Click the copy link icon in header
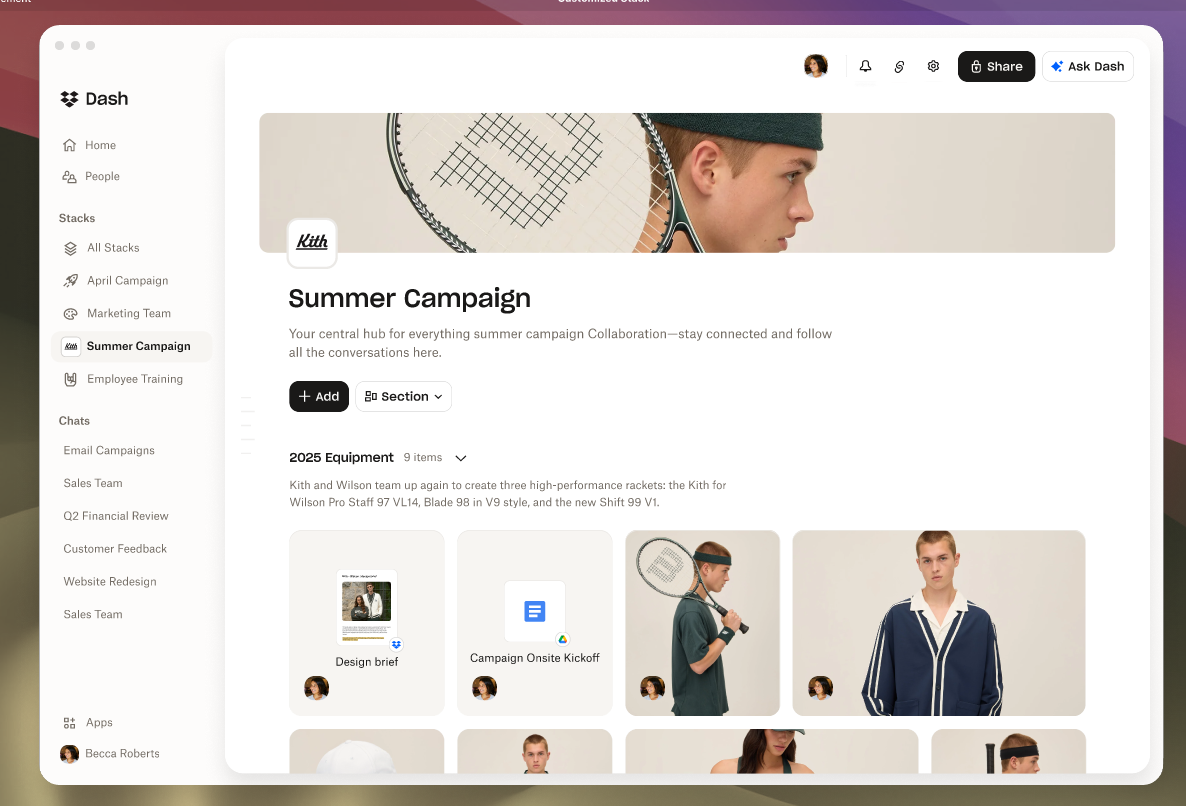This screenshot has height=806, width=1186. click(x=899, y=67)
